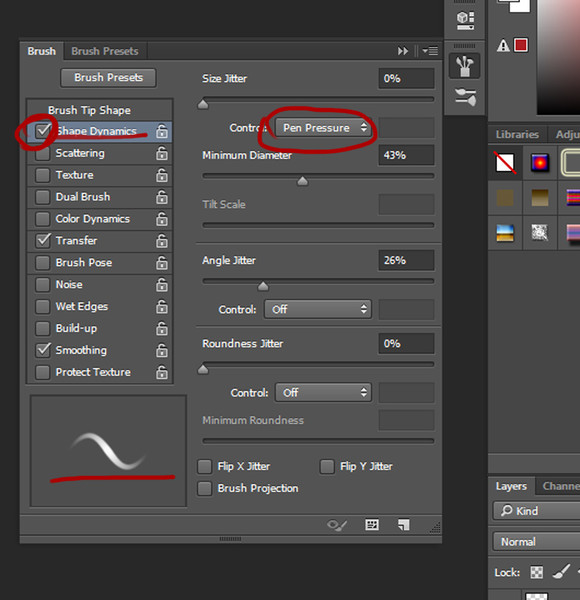The height and width of the screenshot is (600, 580).
Task: Open the Tool Presets panel icon
Action: 465,96
